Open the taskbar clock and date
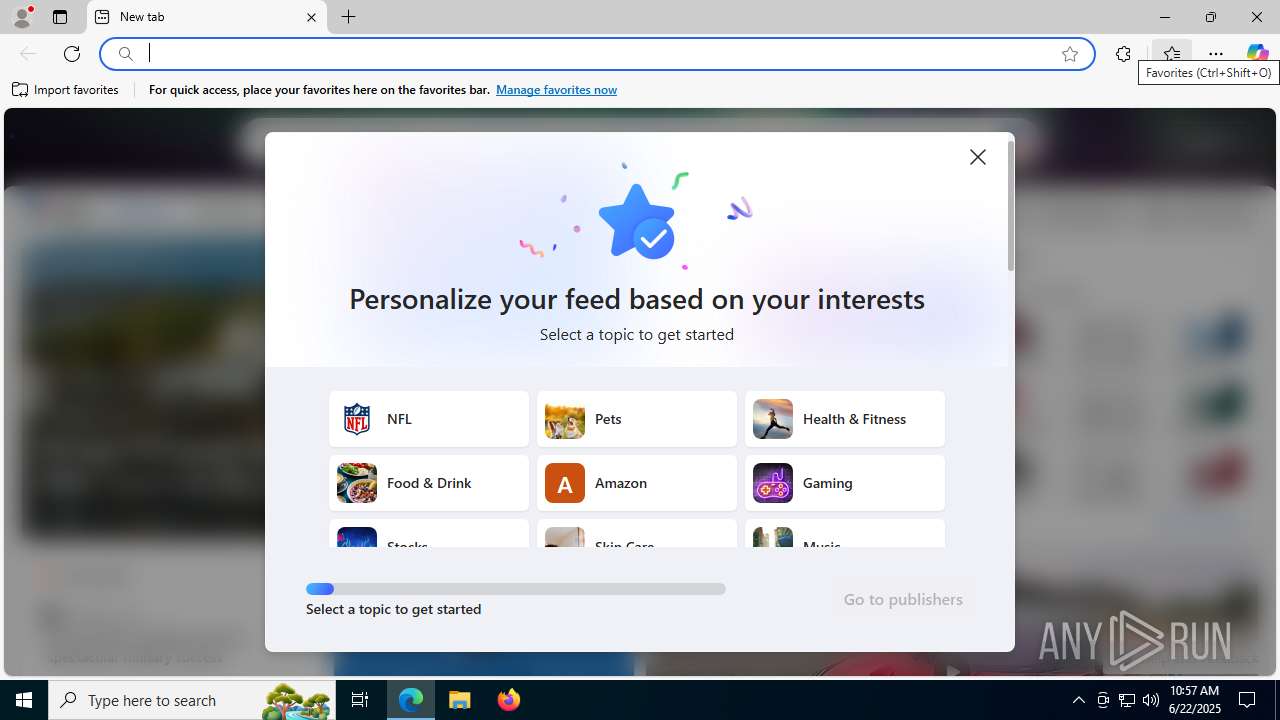Image resolution: width=1280 pixels, height=720 pixels. click(1195, 700)
